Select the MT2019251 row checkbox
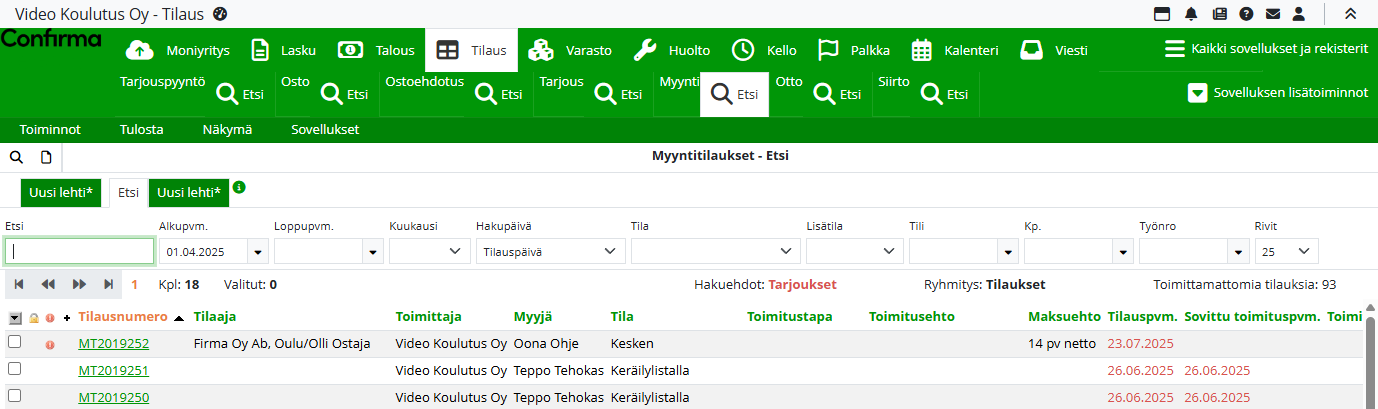1378x409 pixels. click(x=14, y=369)
